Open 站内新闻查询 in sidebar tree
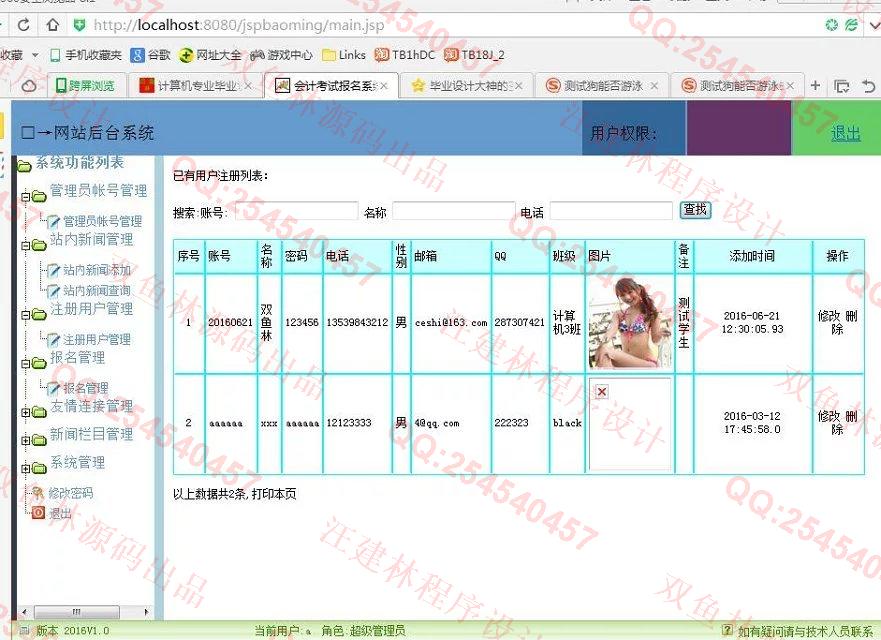The image size is (881, 640). [96, 291]
